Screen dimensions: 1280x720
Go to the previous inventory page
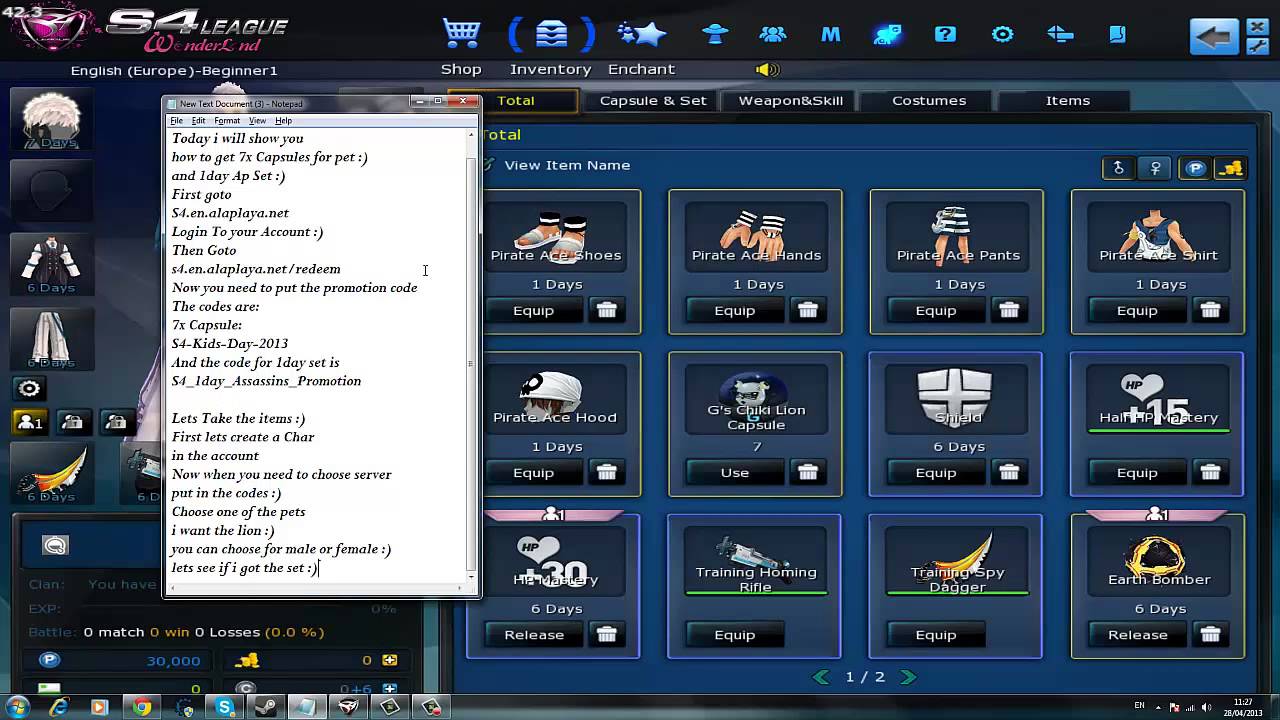tap(822, 677)
